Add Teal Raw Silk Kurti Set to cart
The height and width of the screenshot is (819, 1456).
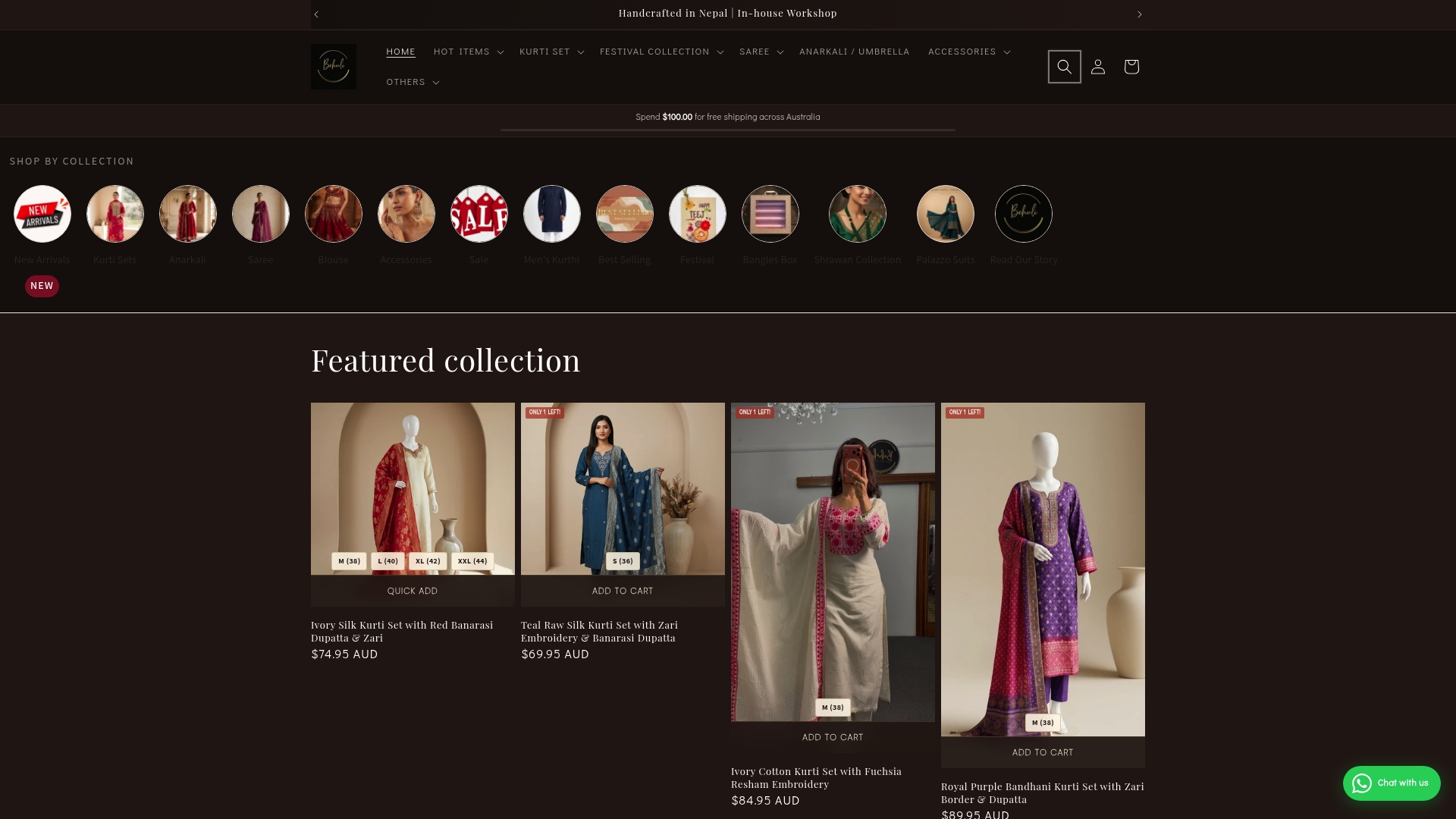pos(623,591)
